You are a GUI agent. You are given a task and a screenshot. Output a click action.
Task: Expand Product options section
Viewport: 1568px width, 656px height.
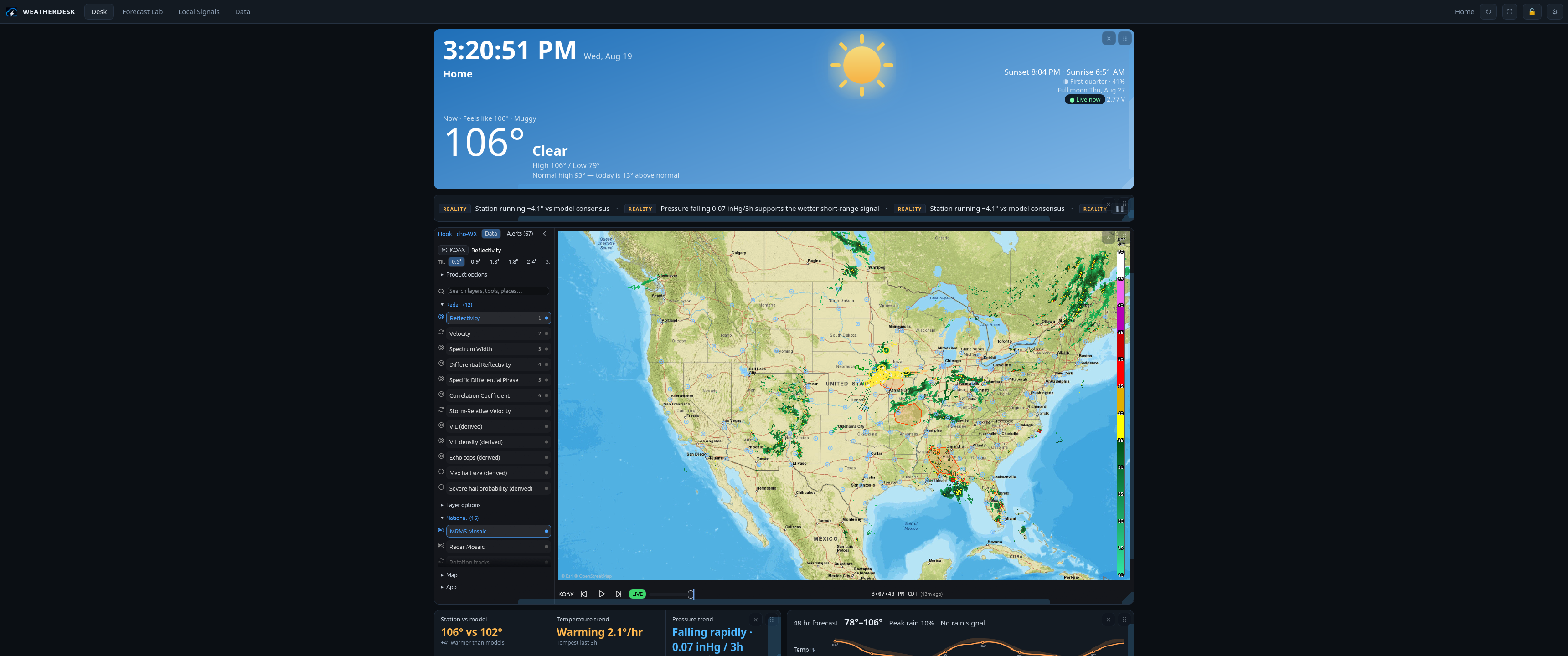coord(463,275)
